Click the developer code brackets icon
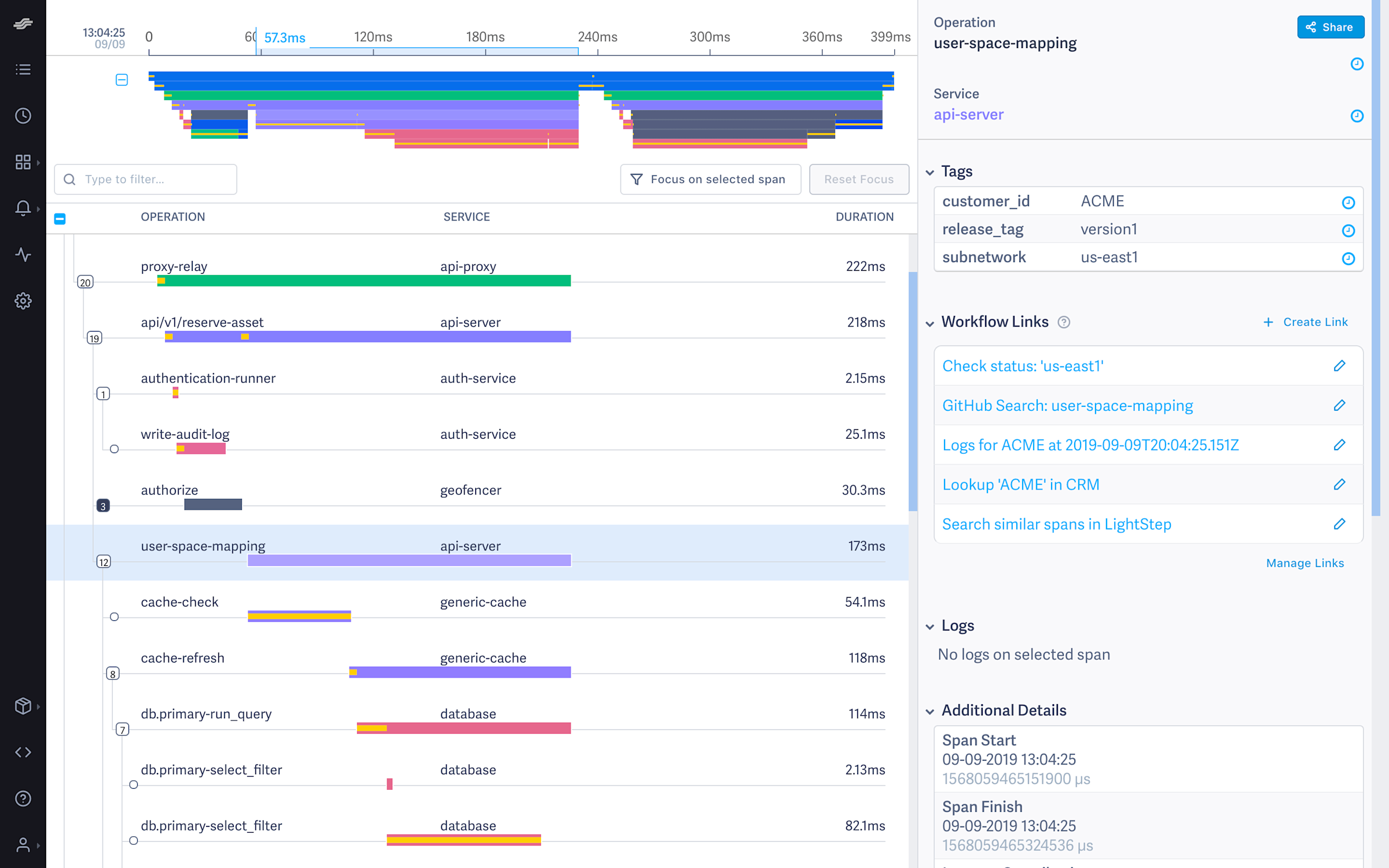 [23, 752]
